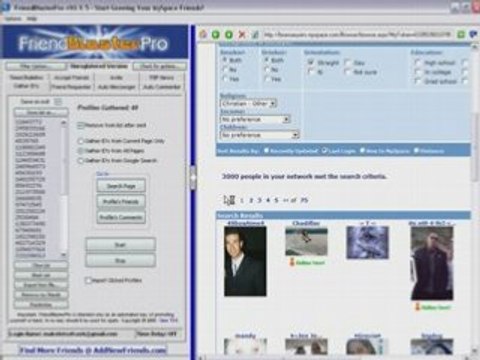Check the Grad school education checkbox
Screen dimensions: 480x360
tap(417, 81)
